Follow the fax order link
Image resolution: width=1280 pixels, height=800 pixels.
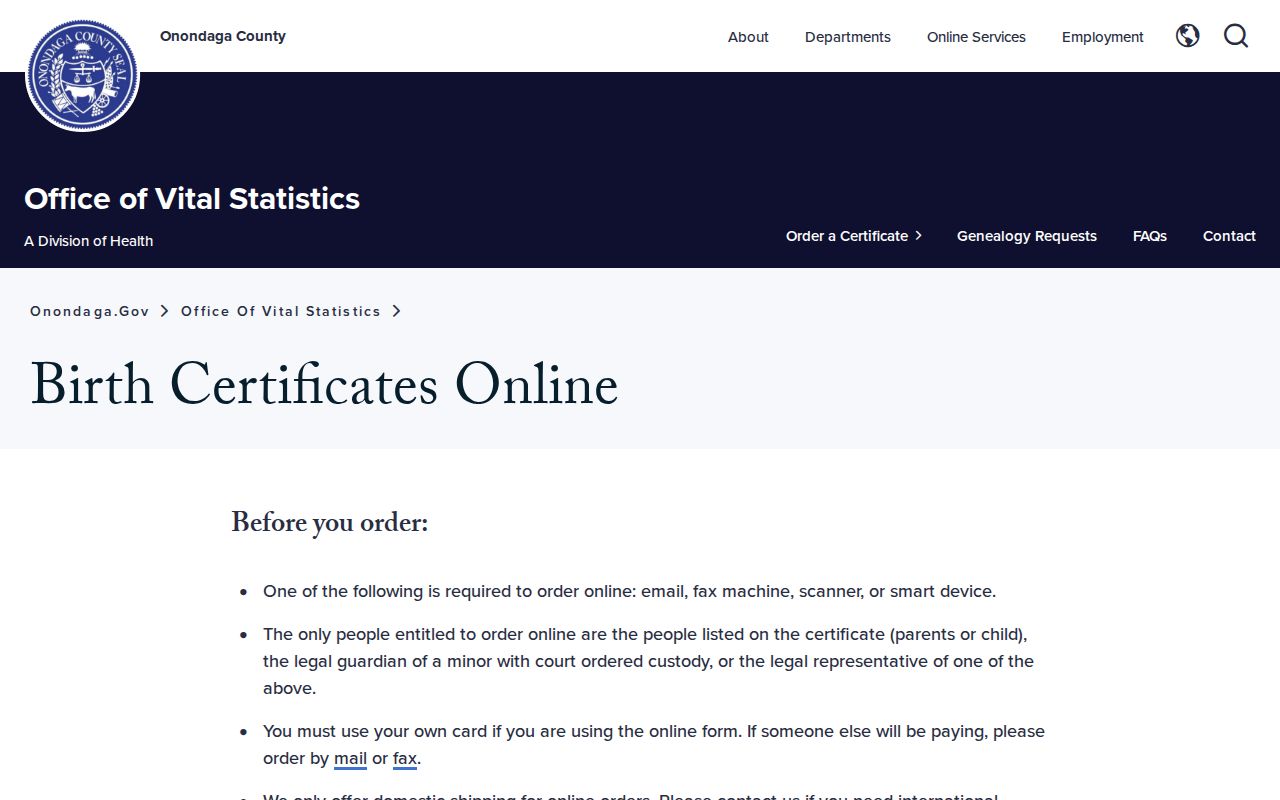(404, 759)
